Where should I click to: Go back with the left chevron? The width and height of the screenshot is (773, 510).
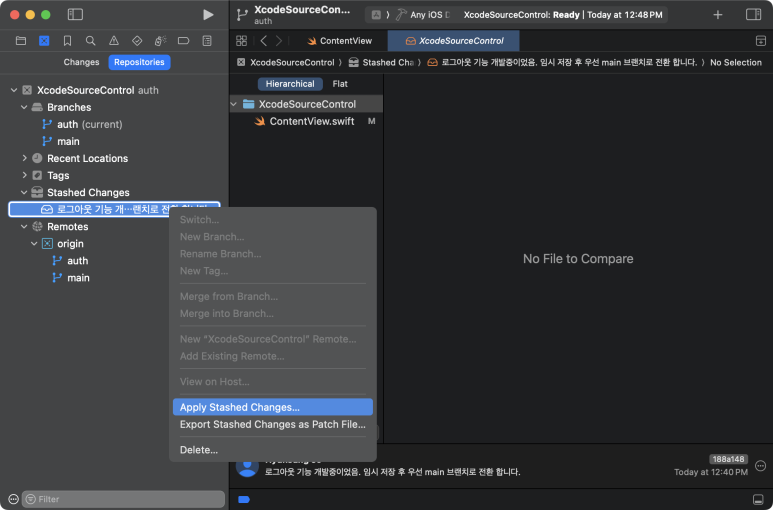(264, 41)
